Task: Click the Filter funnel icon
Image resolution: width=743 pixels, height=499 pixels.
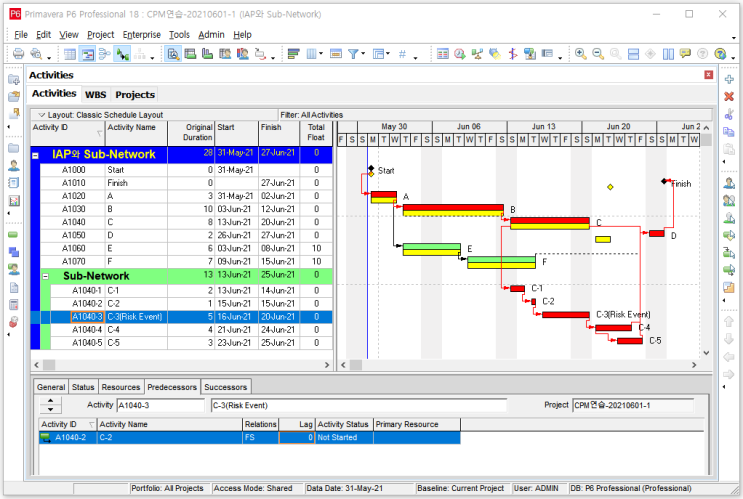Action: click(x=353, y=54)
